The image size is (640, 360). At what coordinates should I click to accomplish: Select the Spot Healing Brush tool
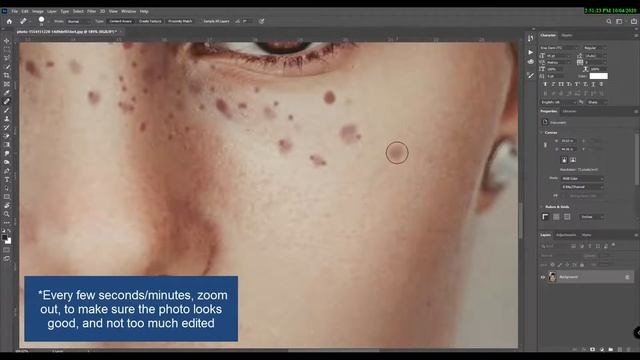click(x=7, y=101)
